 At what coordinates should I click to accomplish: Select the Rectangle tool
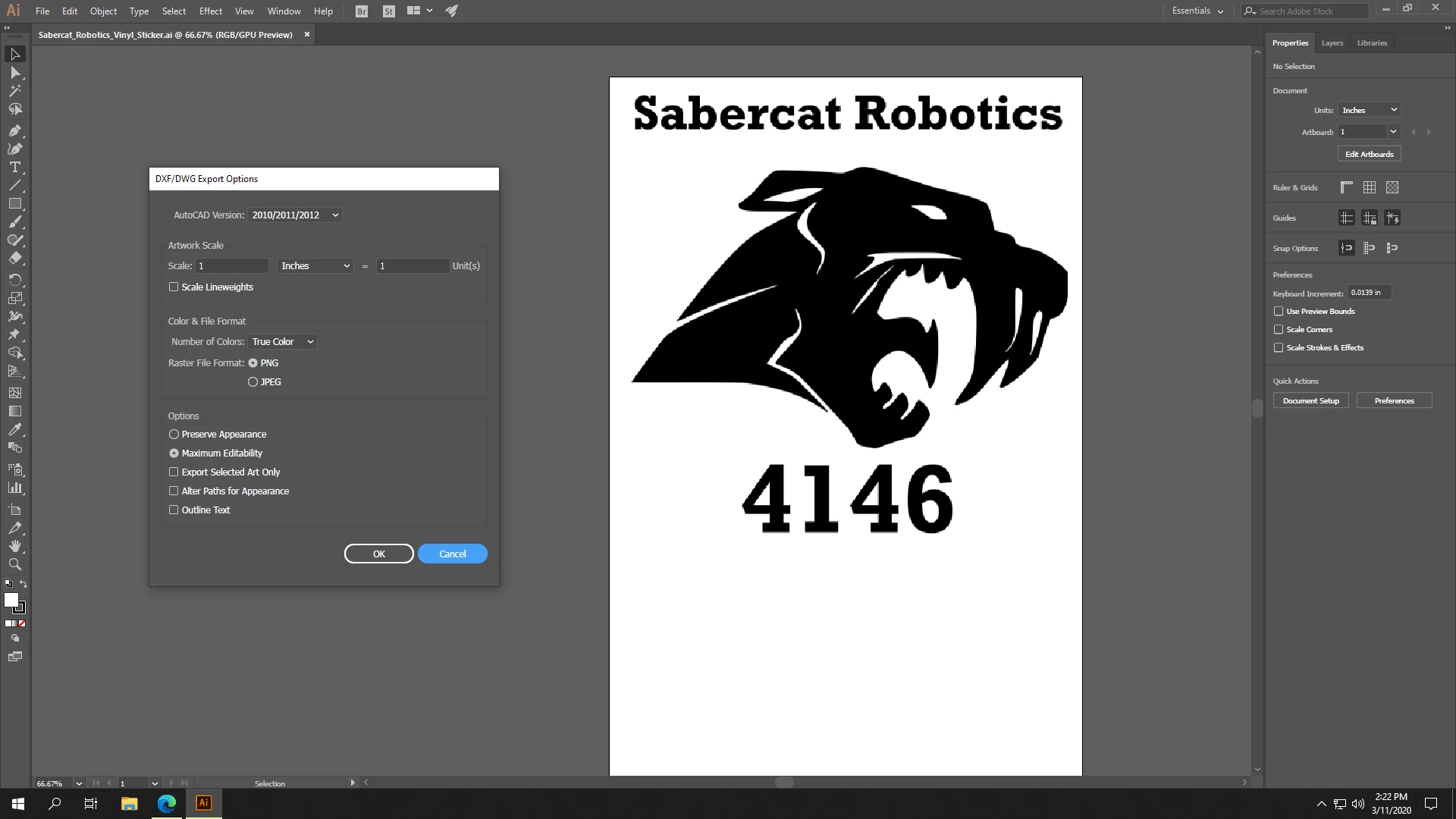[x=14, y=203]
